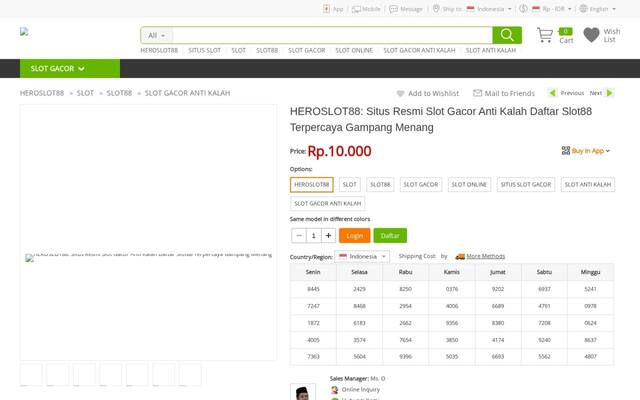
Task: Click the App icon in top bar
Action: [x=326, y=9]
